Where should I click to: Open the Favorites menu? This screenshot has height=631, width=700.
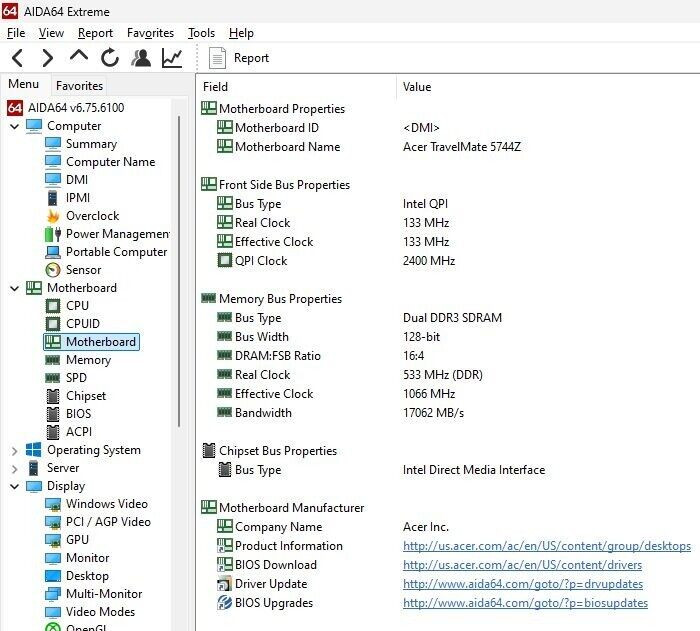(x=150, y=33)
